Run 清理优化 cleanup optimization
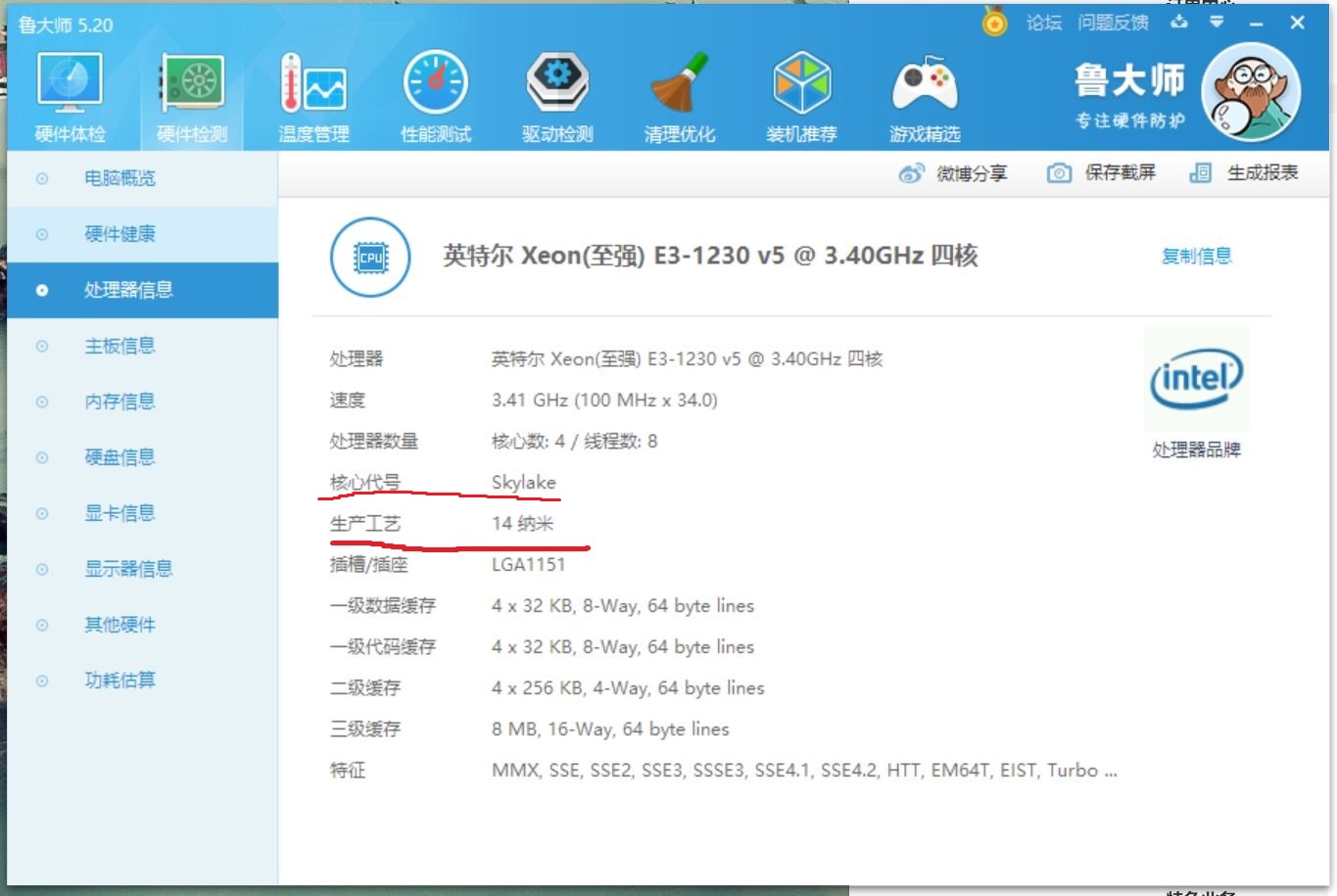Screen dimensions: 1337x896 (680, 93)
